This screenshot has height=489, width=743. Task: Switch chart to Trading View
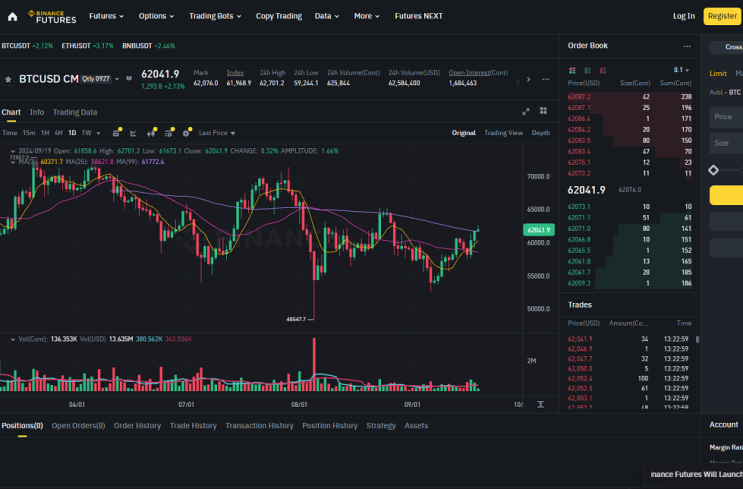click(503, 133)
